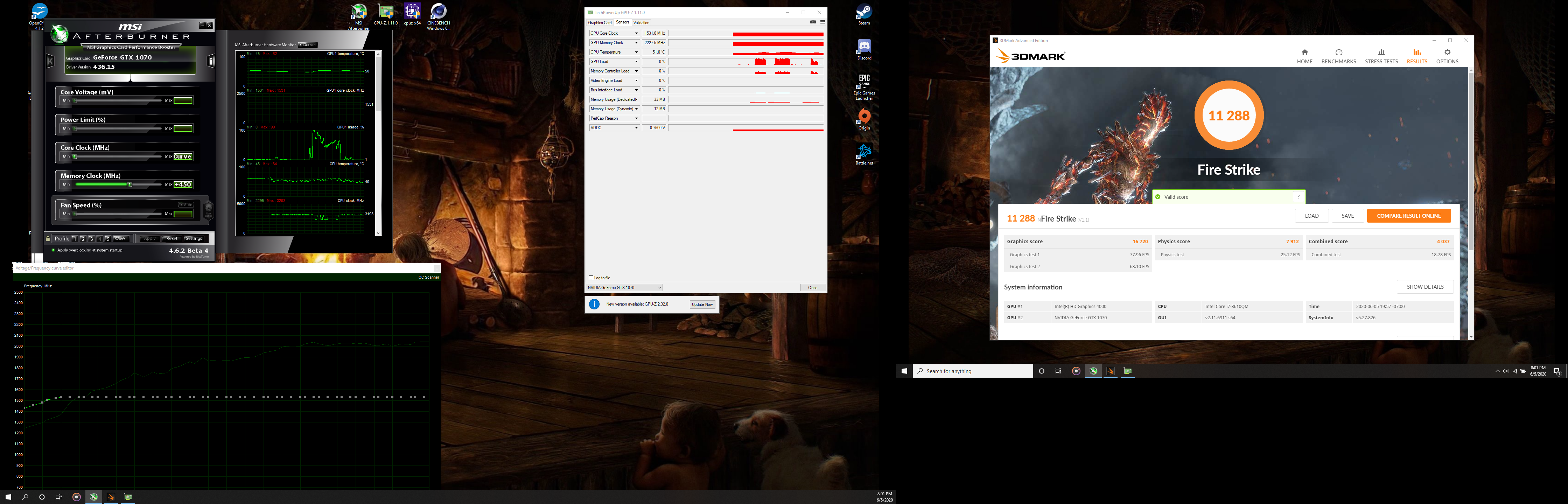Select Afterburner profile slot 1

(74, 239)
